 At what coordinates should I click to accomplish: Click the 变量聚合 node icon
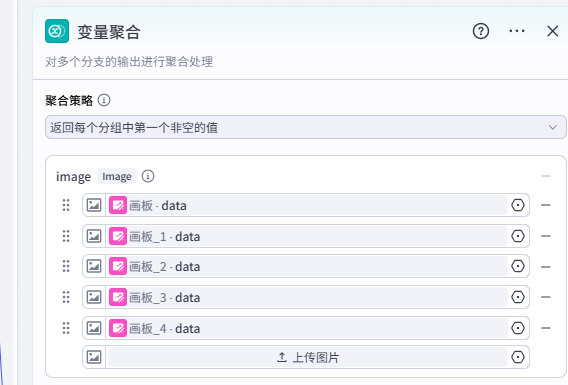(x=57, y=31)
